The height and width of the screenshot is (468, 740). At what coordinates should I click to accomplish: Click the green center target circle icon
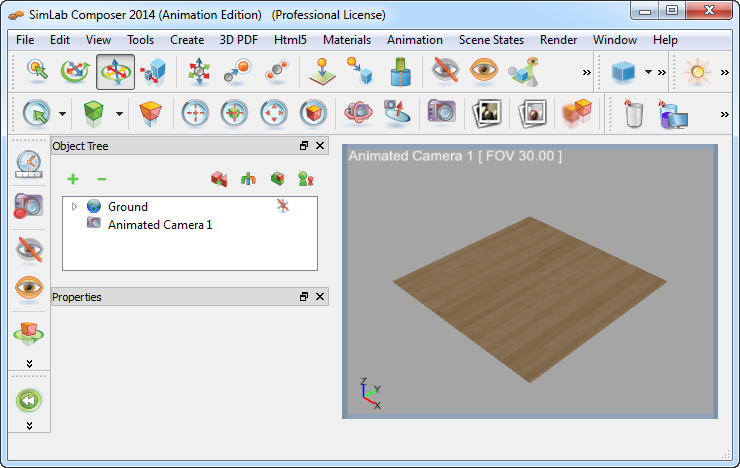[x=235, y=113]
